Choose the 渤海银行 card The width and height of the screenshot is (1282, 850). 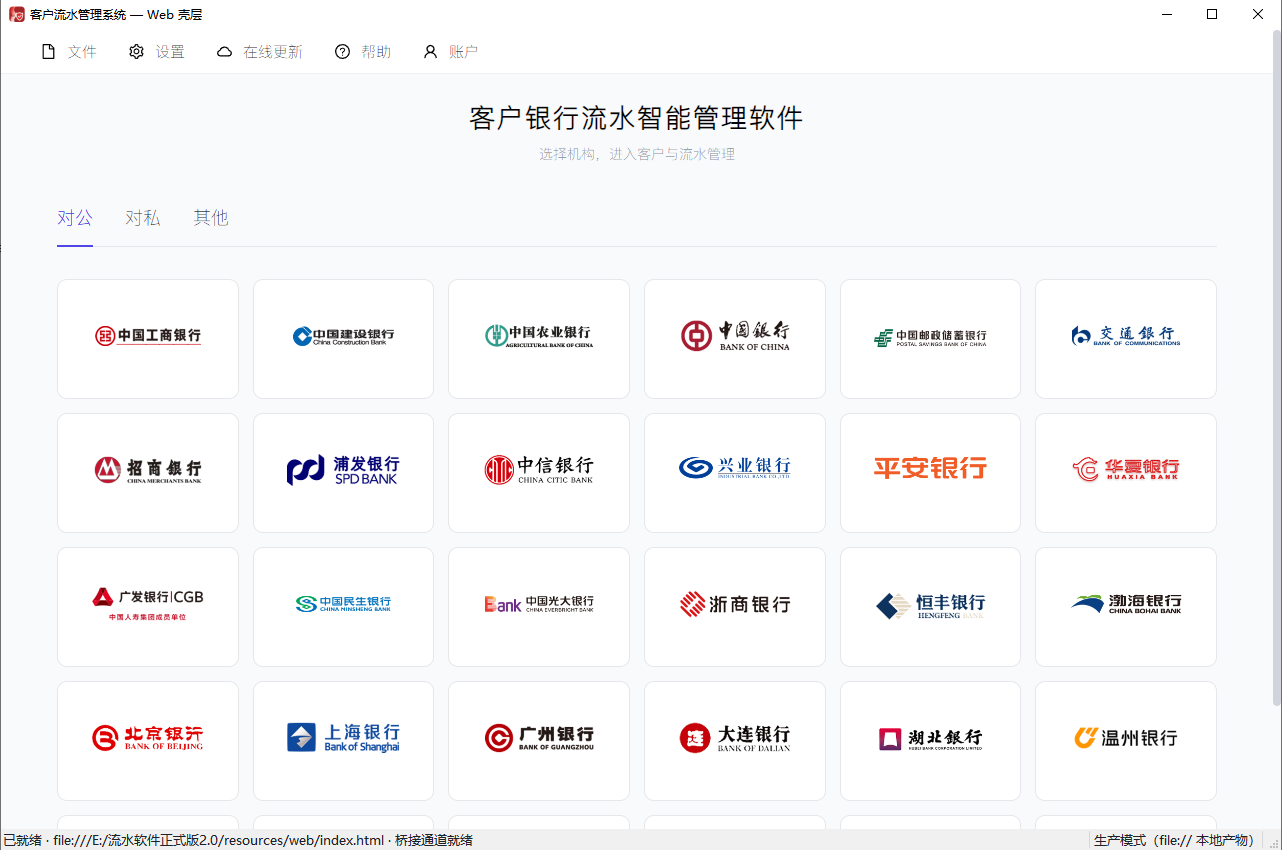1126,607
